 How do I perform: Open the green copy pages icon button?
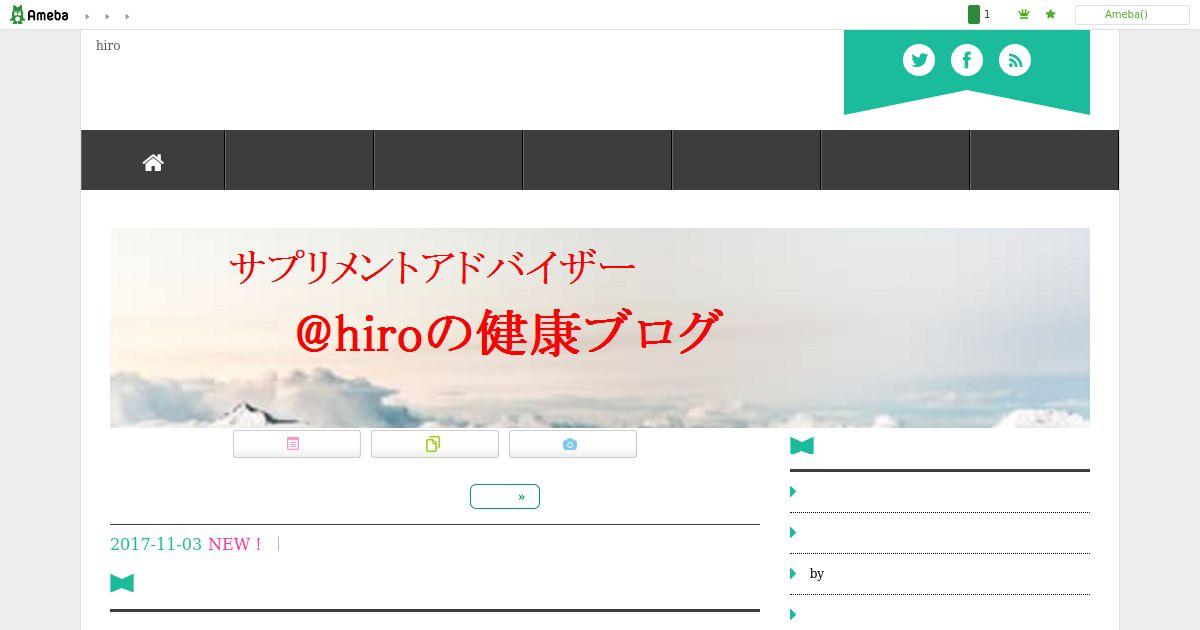(x=435, y=444)
